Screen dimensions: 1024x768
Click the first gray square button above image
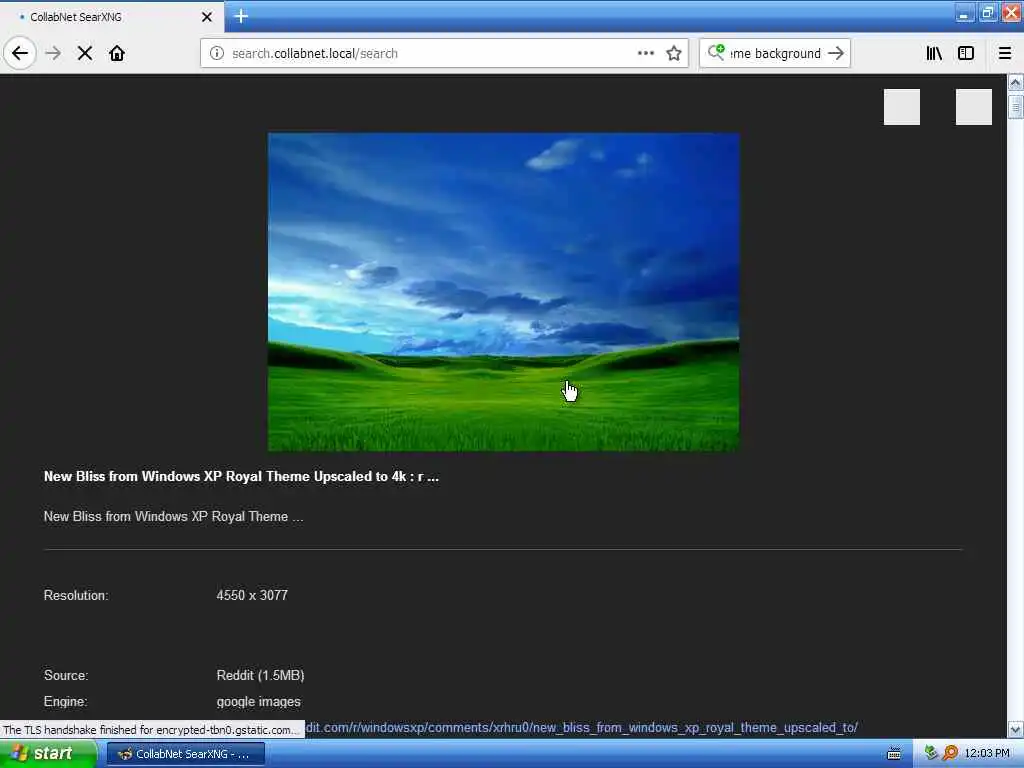(x=902, y=107)
